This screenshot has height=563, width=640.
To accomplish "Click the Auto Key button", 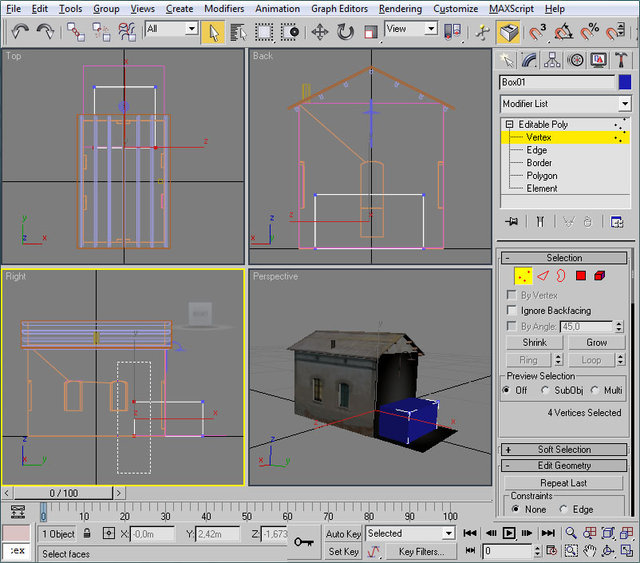I will [x=343, y=534].
